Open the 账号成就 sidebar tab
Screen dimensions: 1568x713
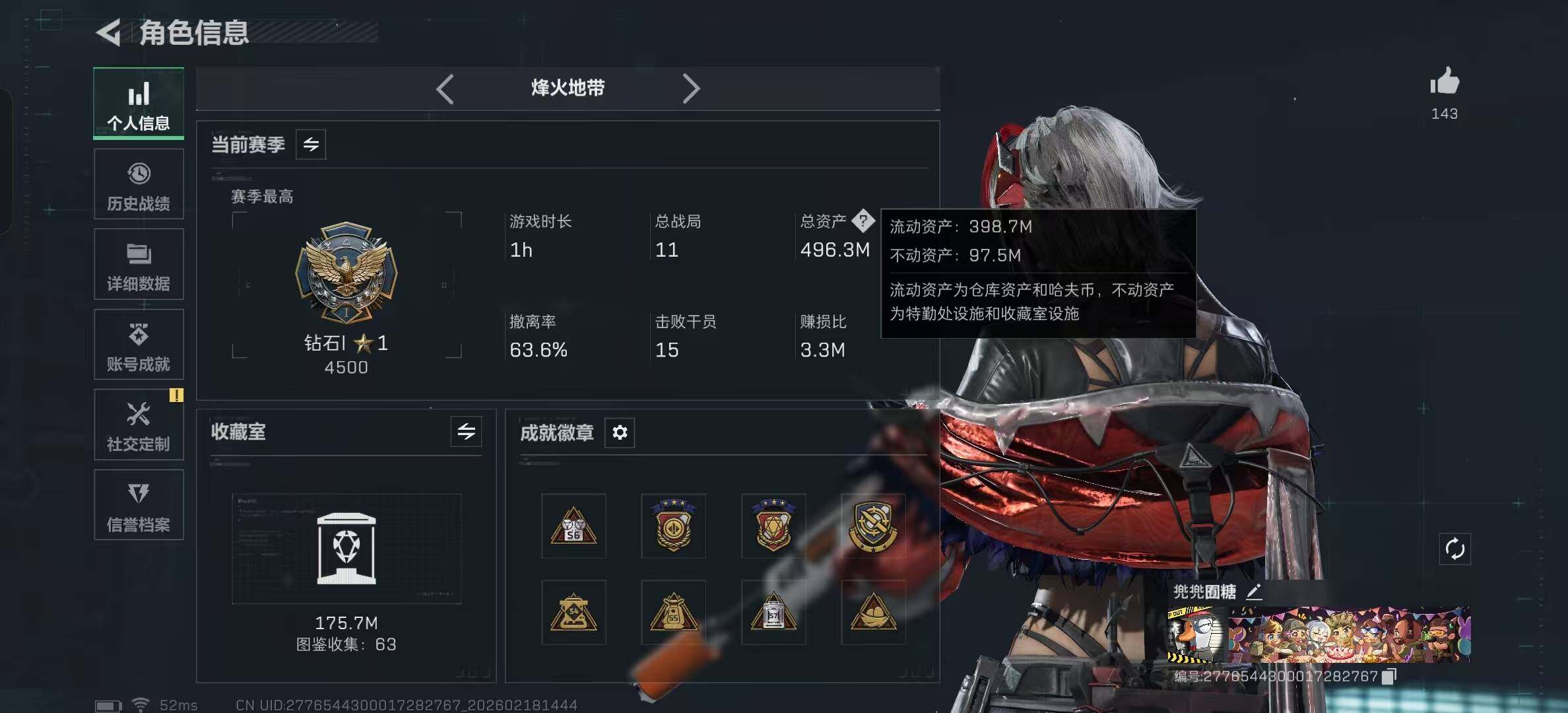tap(139, 345)
